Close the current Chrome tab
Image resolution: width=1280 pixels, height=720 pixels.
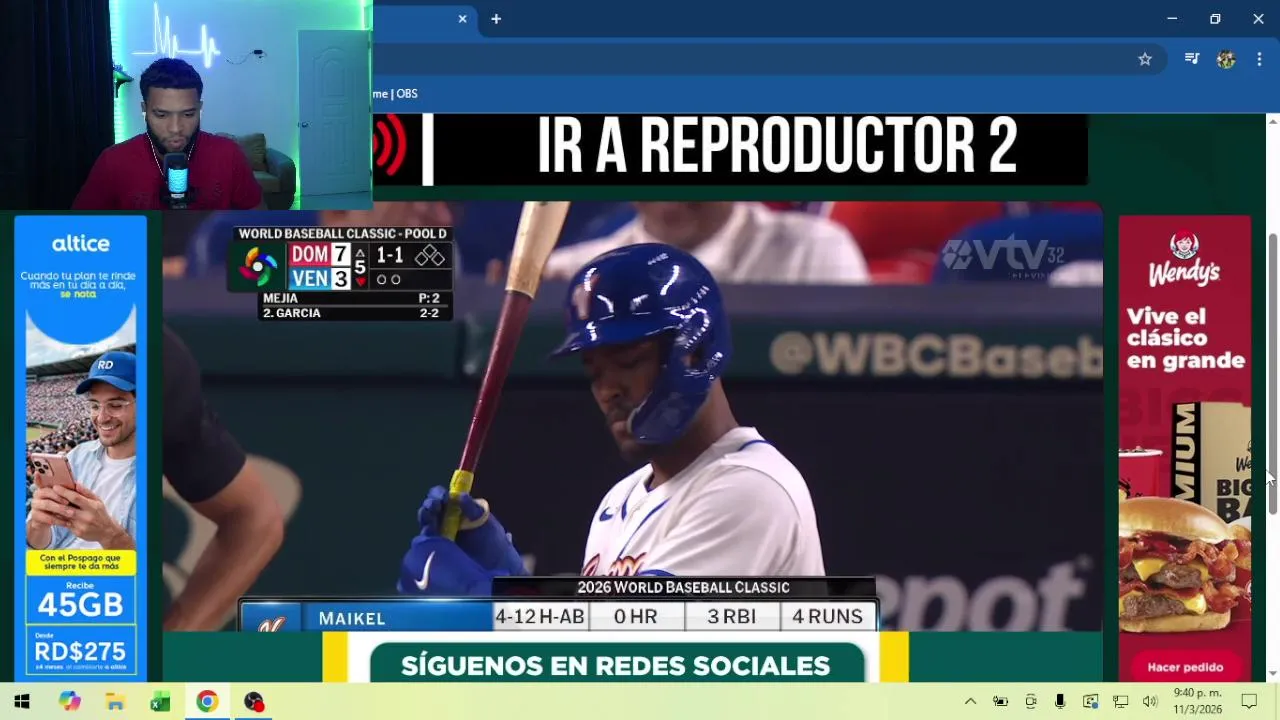(462, 19)
